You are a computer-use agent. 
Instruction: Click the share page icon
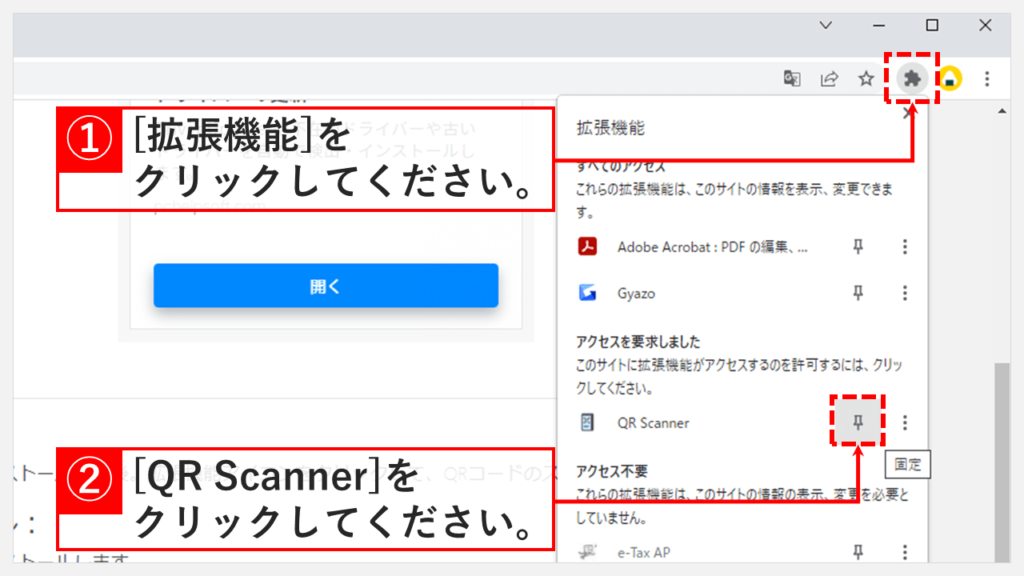click(829, 78)
